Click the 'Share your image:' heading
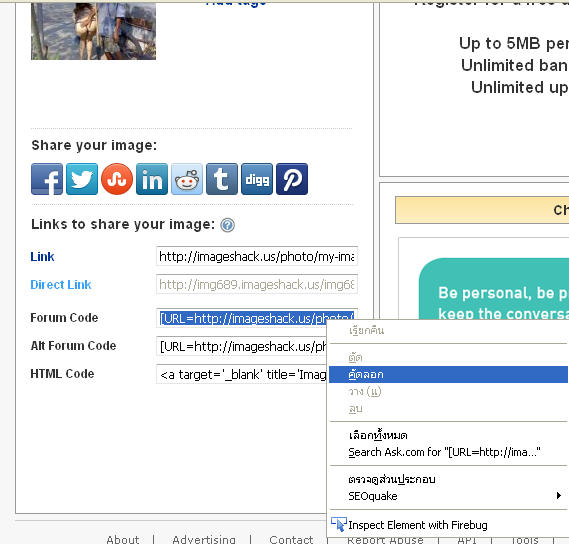The image size is (569, 544). (x=94, y=146)
